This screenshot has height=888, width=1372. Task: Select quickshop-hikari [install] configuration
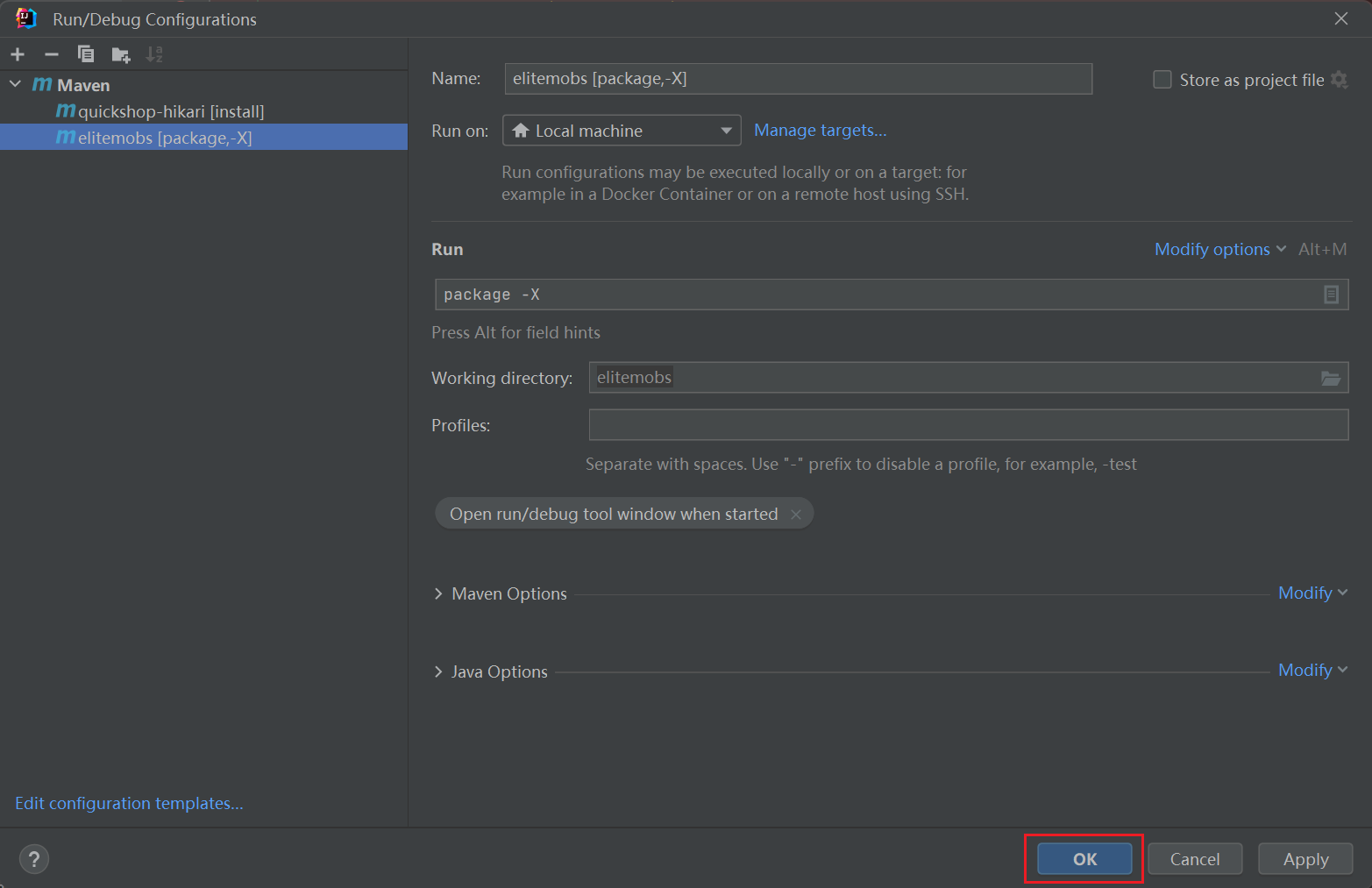coord(203,111)
